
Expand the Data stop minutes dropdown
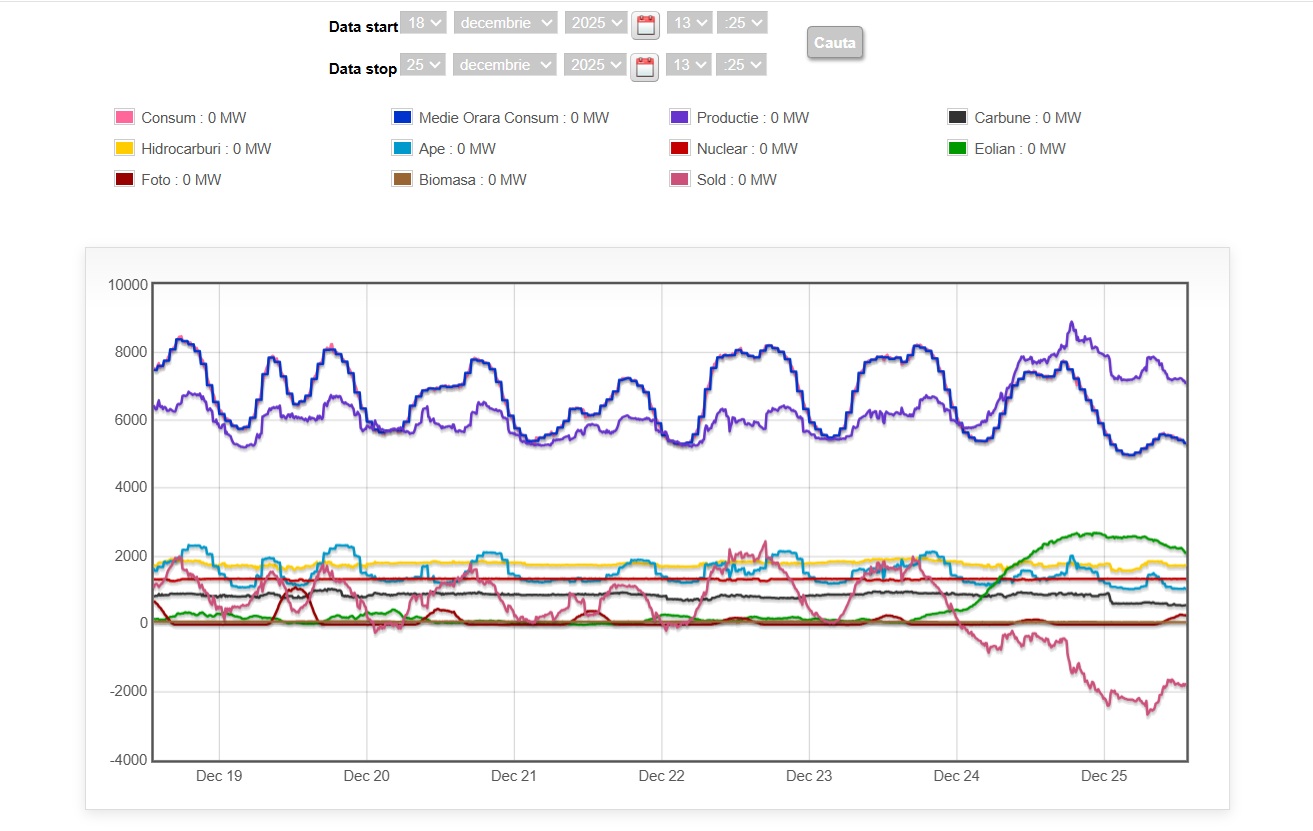[742, 64]
